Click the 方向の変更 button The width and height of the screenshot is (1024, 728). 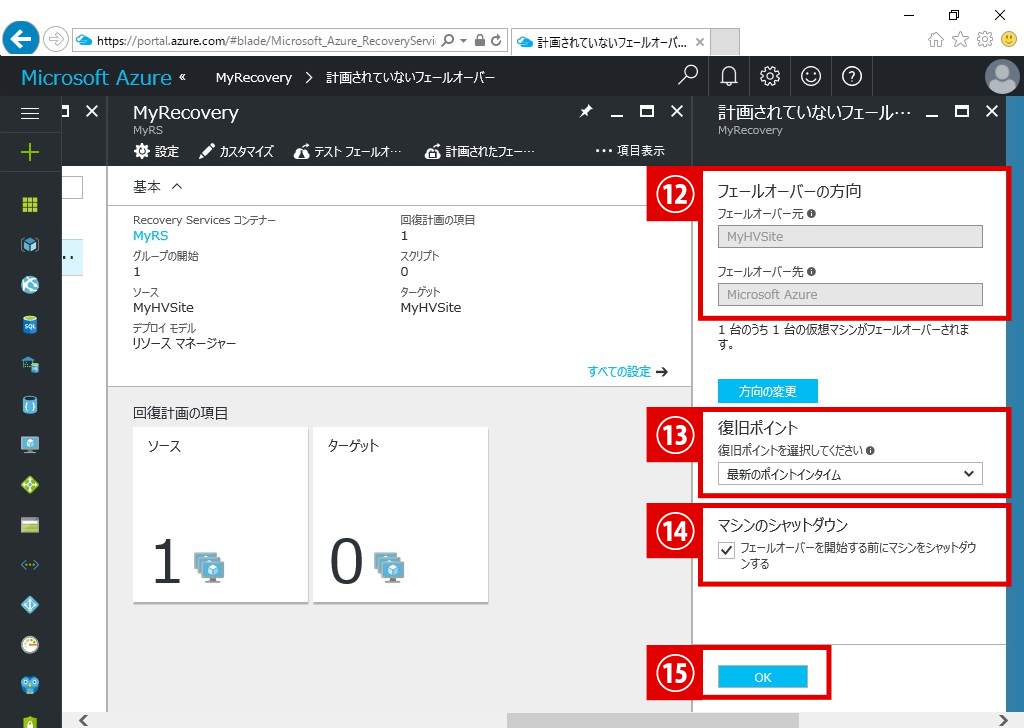pos(767,390)
